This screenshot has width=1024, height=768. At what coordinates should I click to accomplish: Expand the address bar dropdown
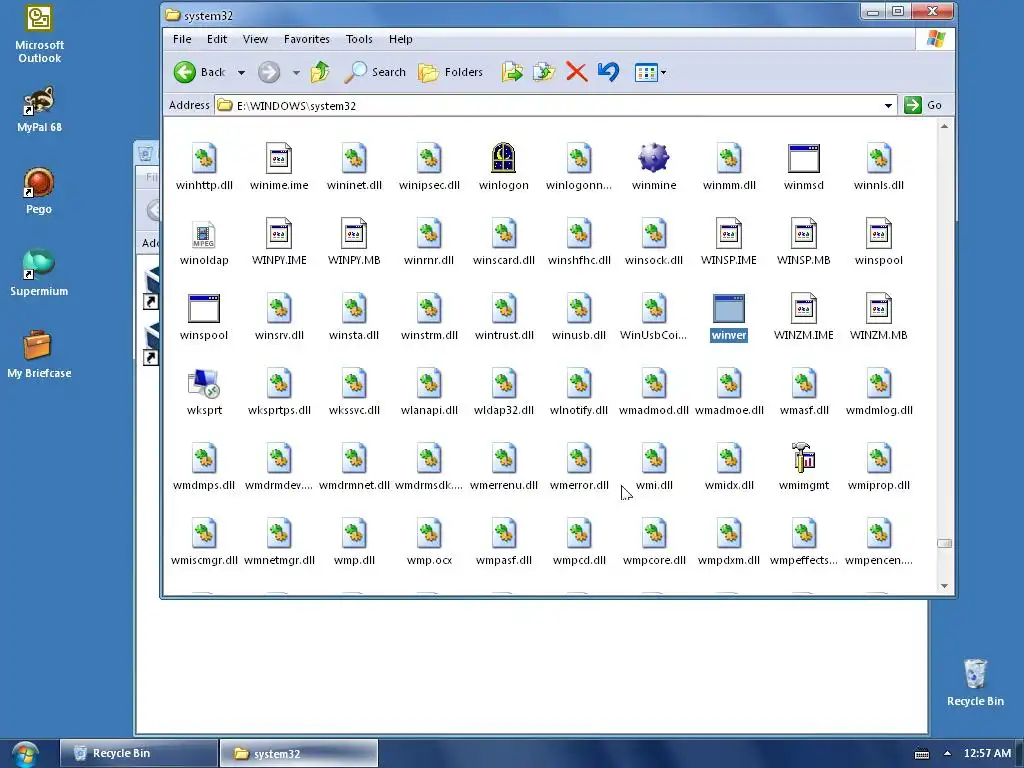click(x=888, y=106)
